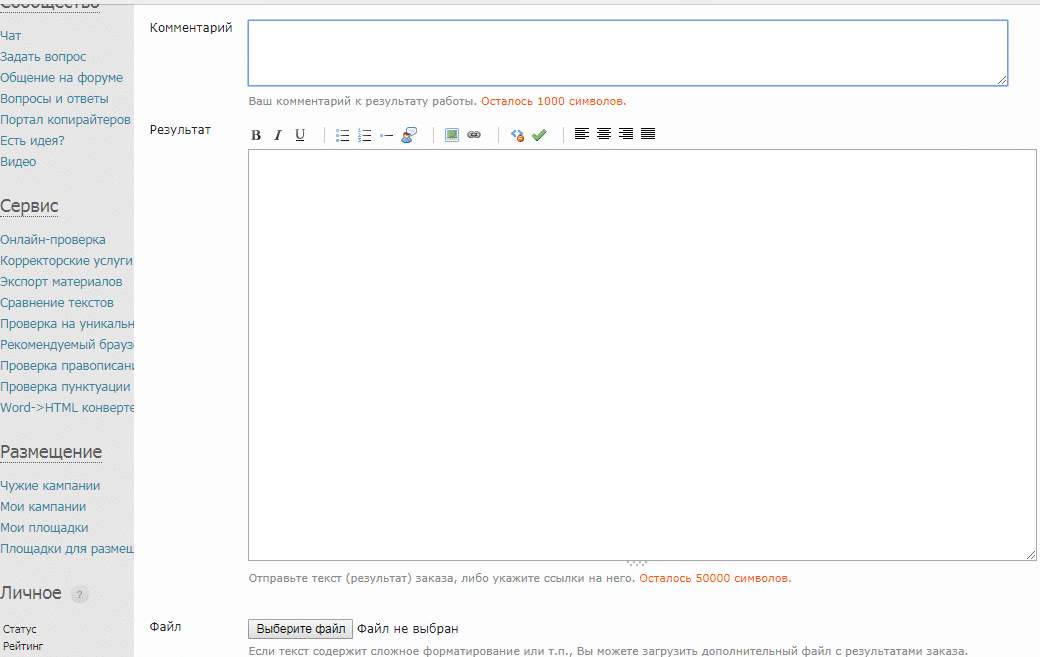1040x657 pixels.
Task: Open Общение на форуме link
Action: 62,78
